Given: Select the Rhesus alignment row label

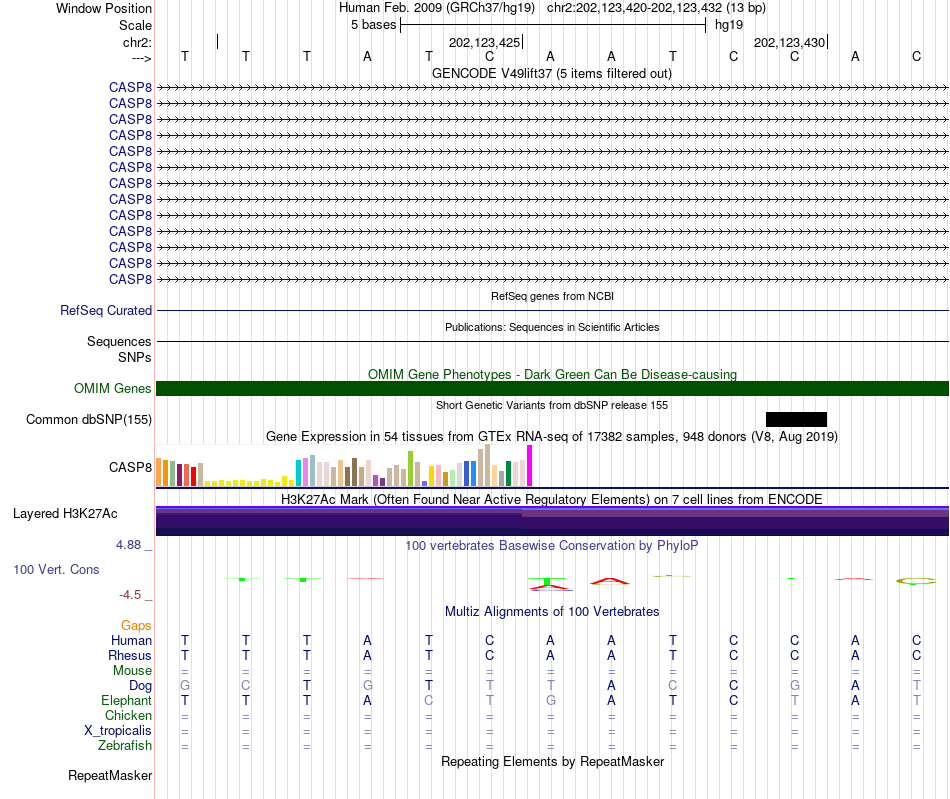Looking at the screenshot, I should point(130,655).
